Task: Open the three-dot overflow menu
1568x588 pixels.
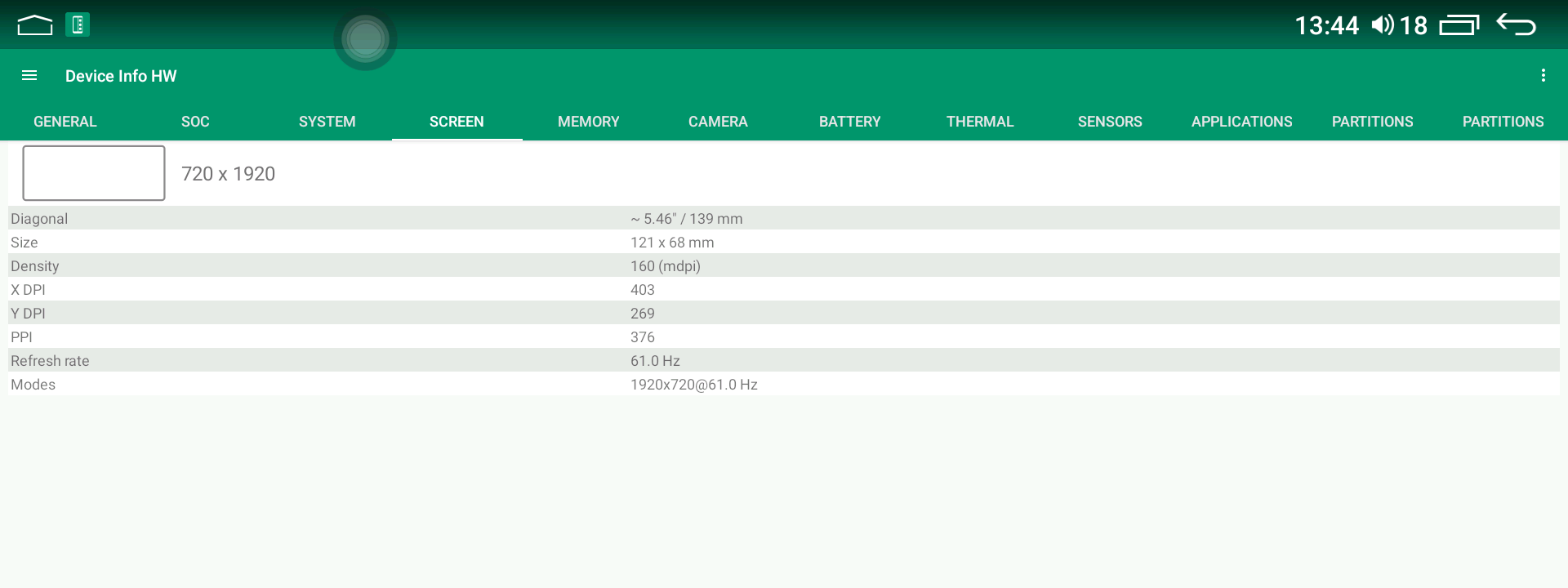Action: pyautogui.click(x=1543, y=76)
